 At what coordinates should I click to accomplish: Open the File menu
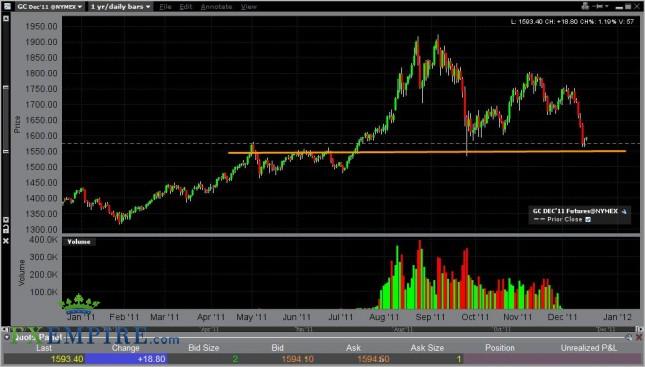[x=165, y=7]
